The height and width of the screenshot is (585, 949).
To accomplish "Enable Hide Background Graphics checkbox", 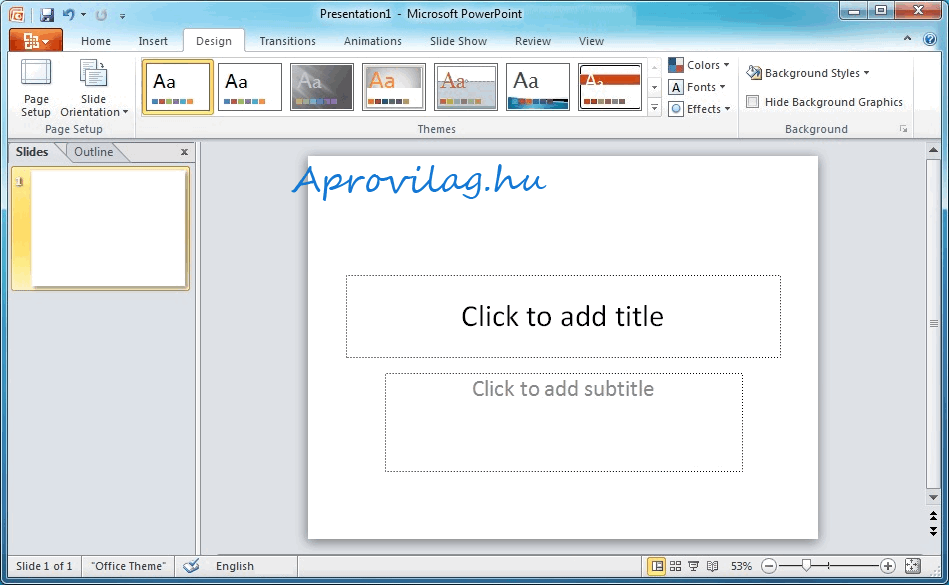I will [753, 102].
